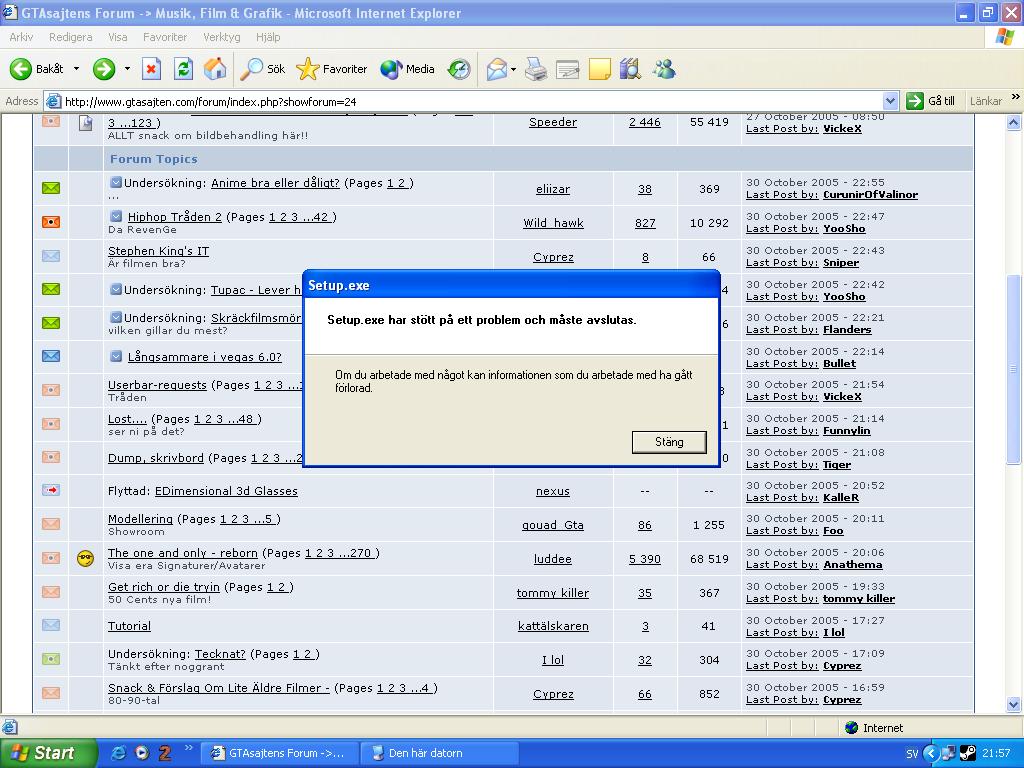The height and width of the screenshot is (768, 1024).
Task: Open the Favoriter menu in menu bar
Action: 165,37
